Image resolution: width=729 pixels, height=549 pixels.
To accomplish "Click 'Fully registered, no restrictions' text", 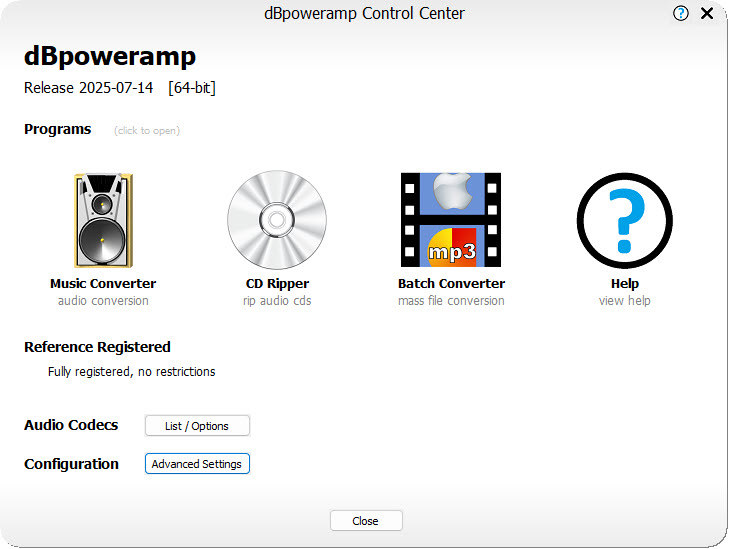I will [x=132, y=372].
